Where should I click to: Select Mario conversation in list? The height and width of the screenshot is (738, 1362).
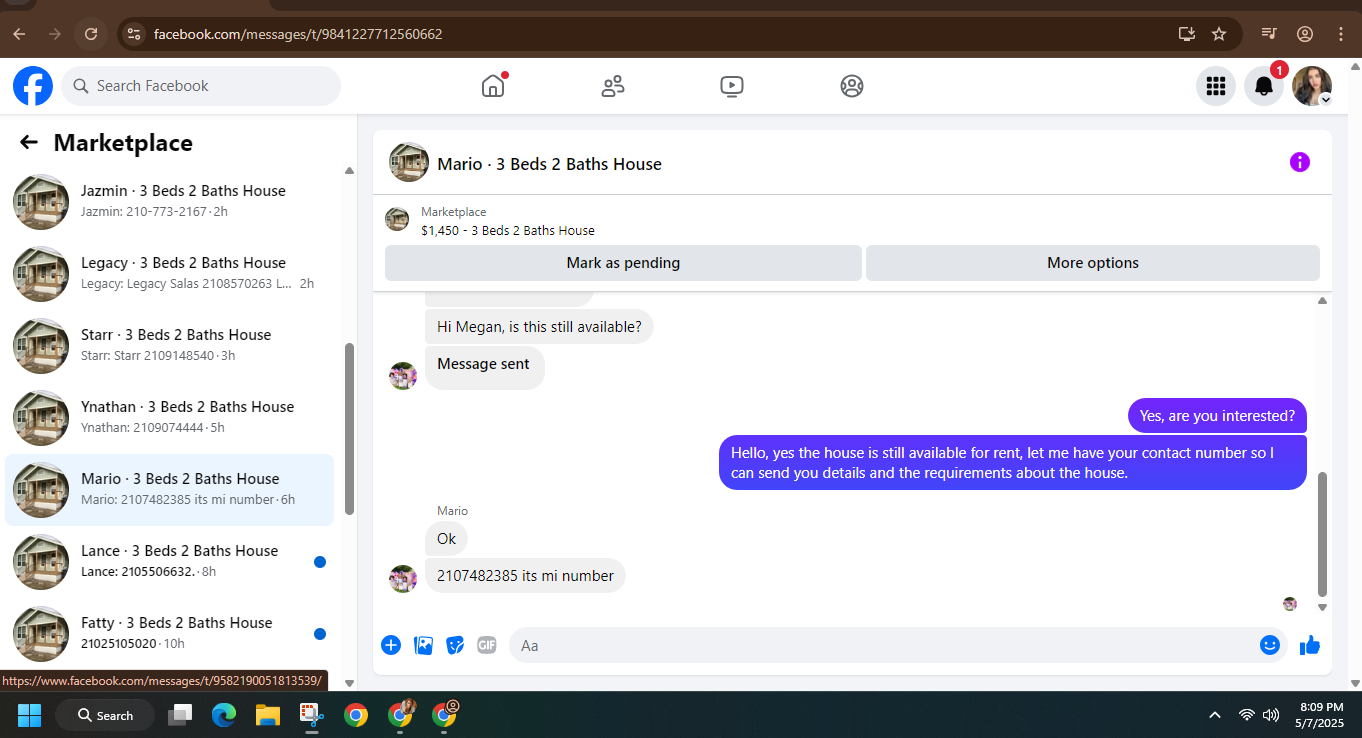(170, 490)
